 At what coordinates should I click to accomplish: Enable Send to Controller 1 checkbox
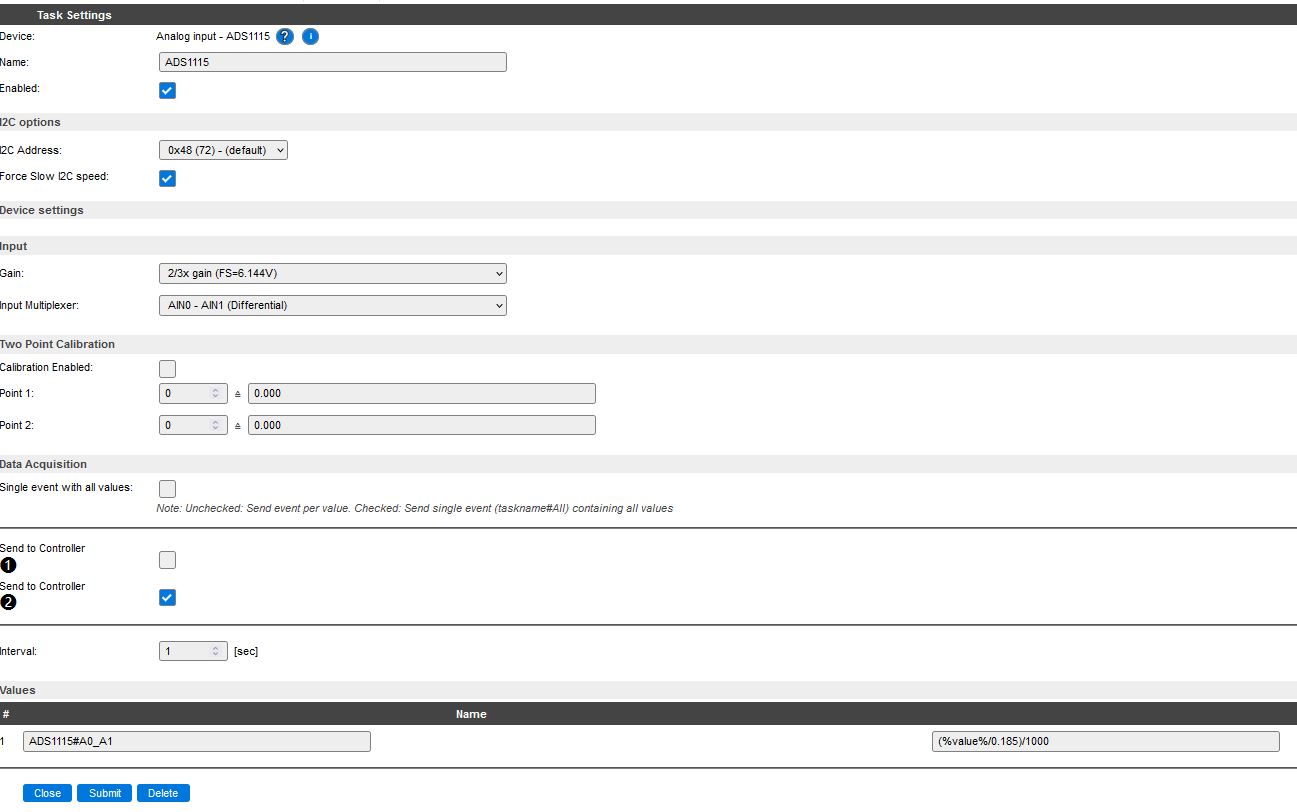click(x=168, y=560)
